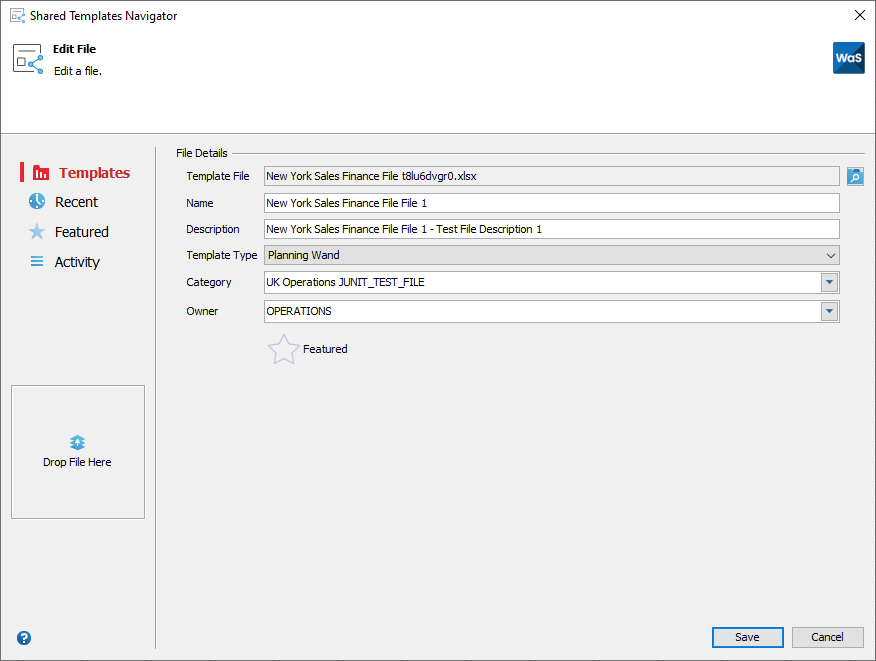876x661 pixels.
Task: Click the Drop File Here area
Action: click(77, 451)
